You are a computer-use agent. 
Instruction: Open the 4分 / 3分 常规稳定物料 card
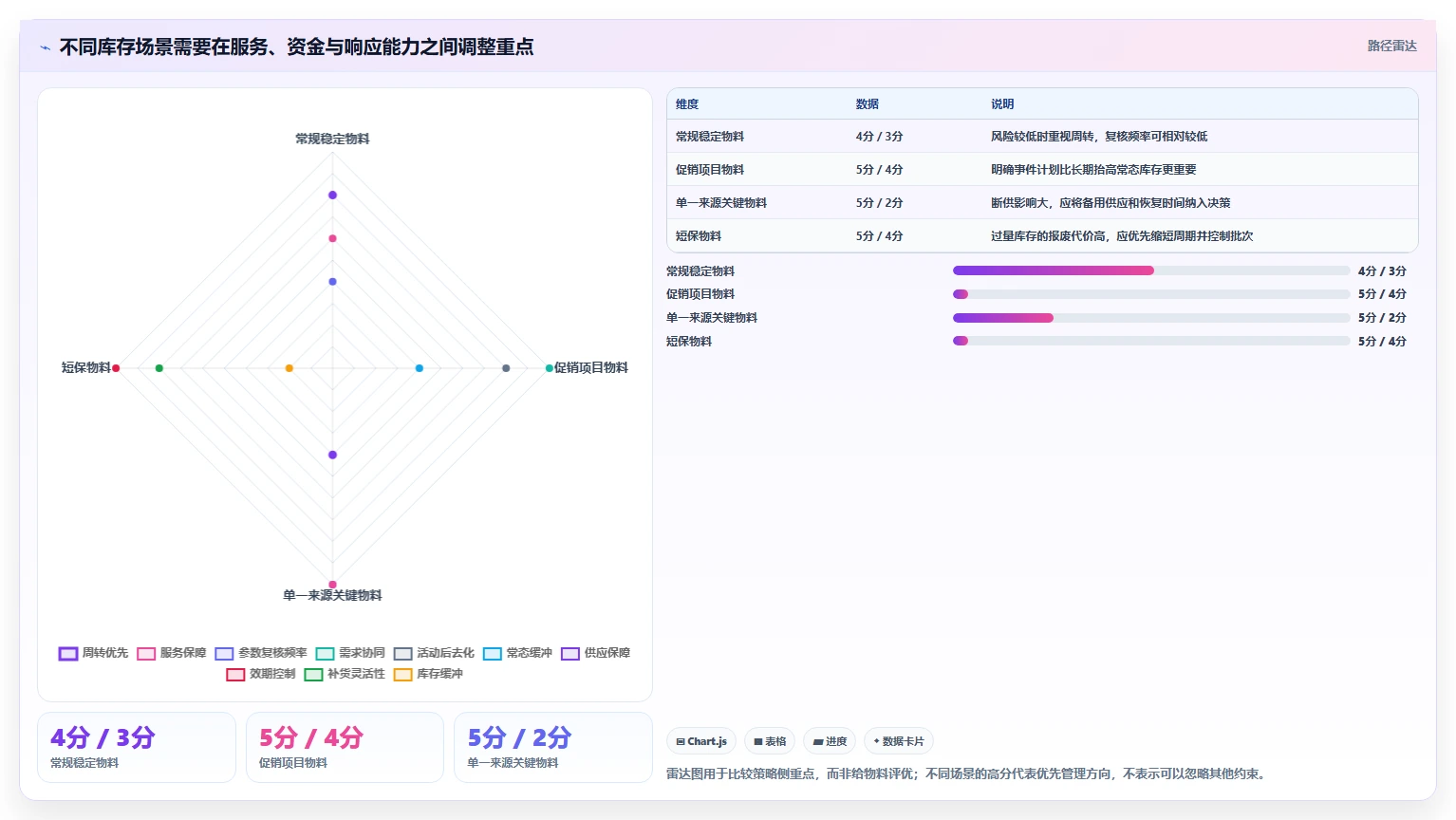point(137,748)
